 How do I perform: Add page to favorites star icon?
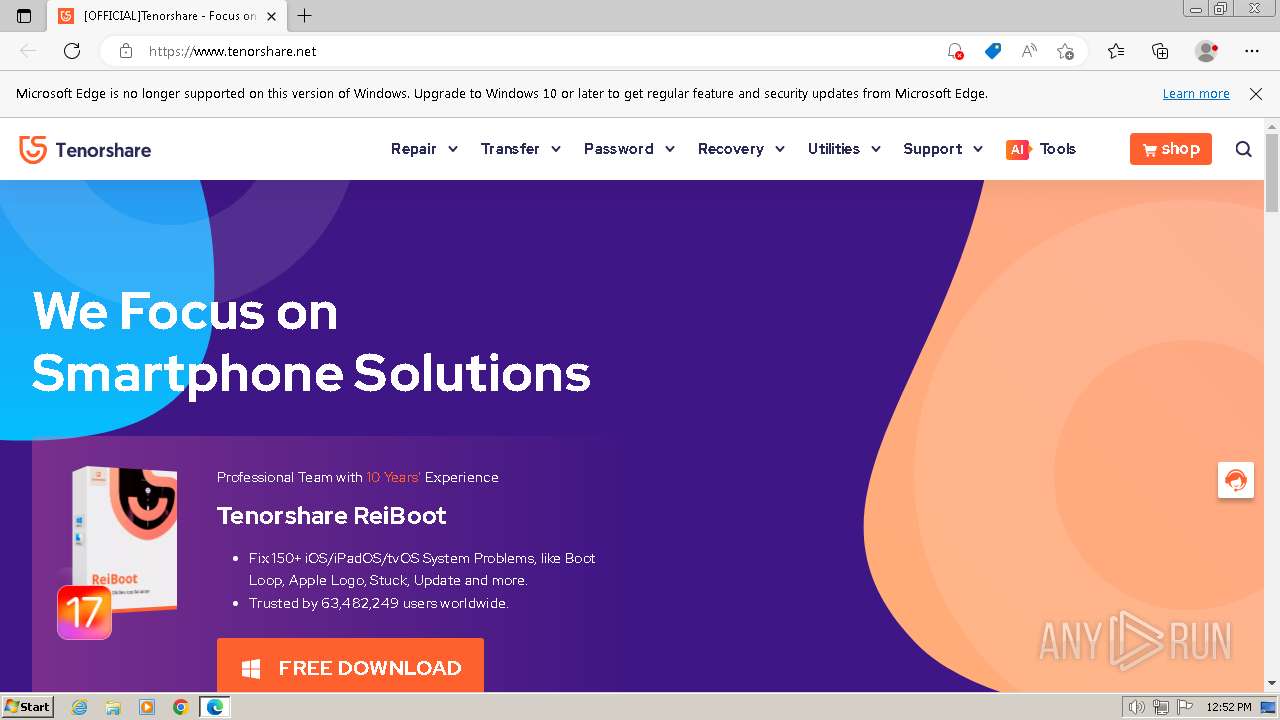coord(1066,51)
